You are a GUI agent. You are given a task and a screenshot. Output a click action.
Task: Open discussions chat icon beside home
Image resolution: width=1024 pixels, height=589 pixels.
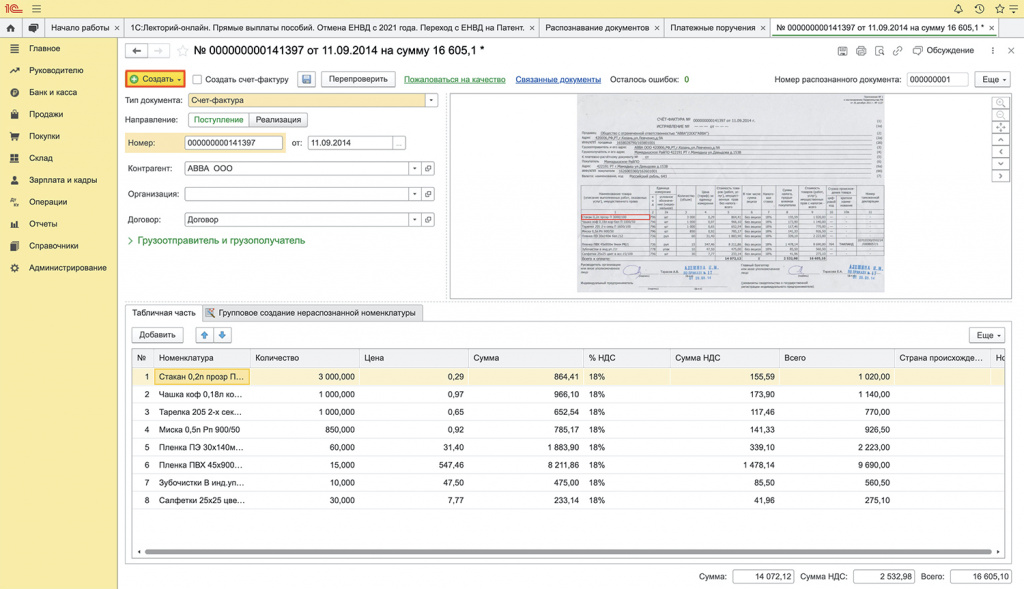click(33, 27)
